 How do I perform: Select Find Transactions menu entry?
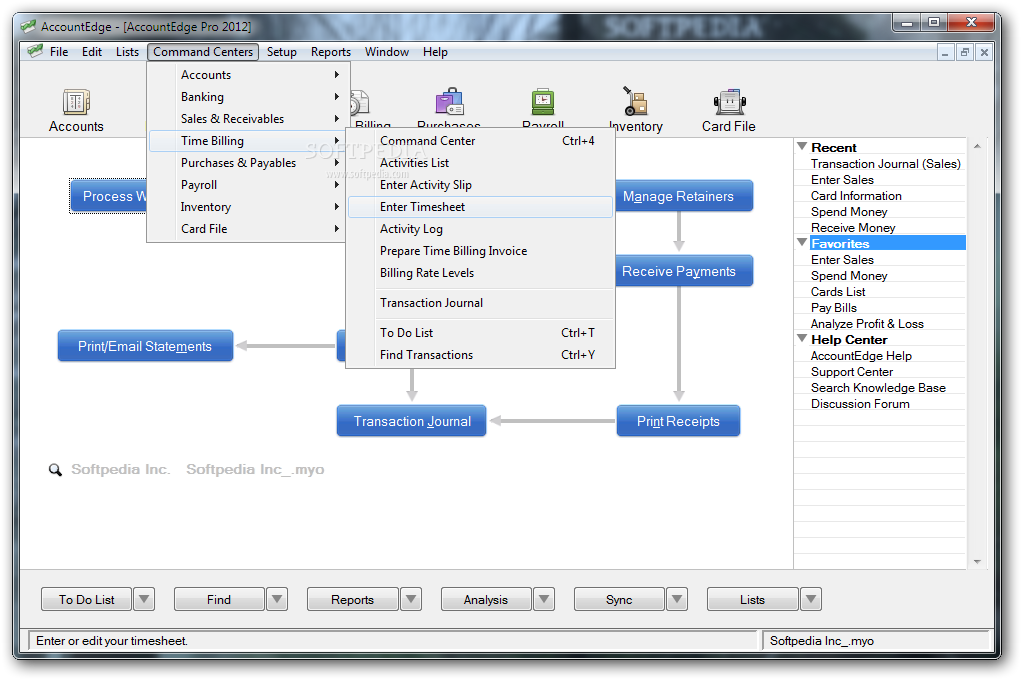tap(480, 355)
